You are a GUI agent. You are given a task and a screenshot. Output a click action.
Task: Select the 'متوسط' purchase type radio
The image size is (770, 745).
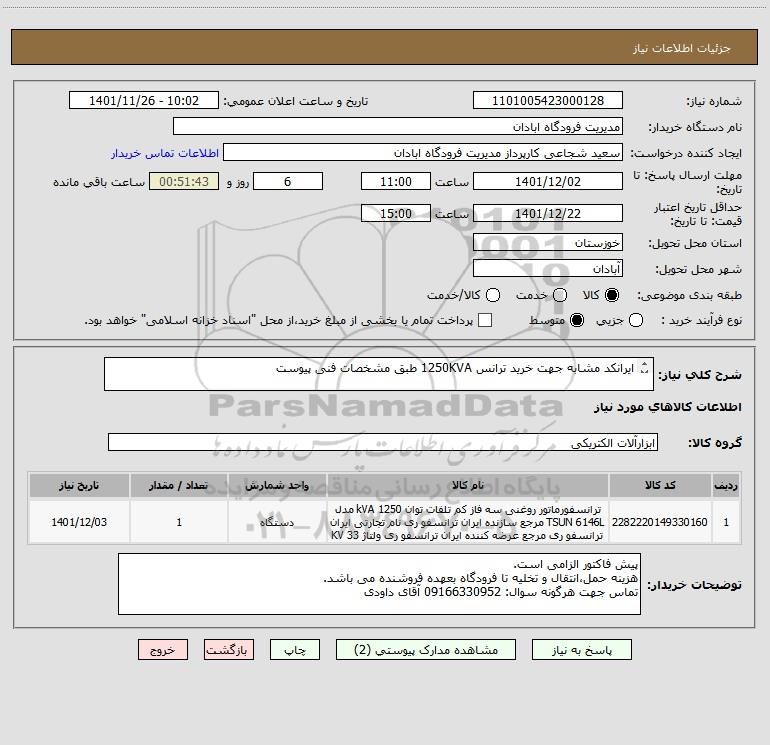click(577, 320)
